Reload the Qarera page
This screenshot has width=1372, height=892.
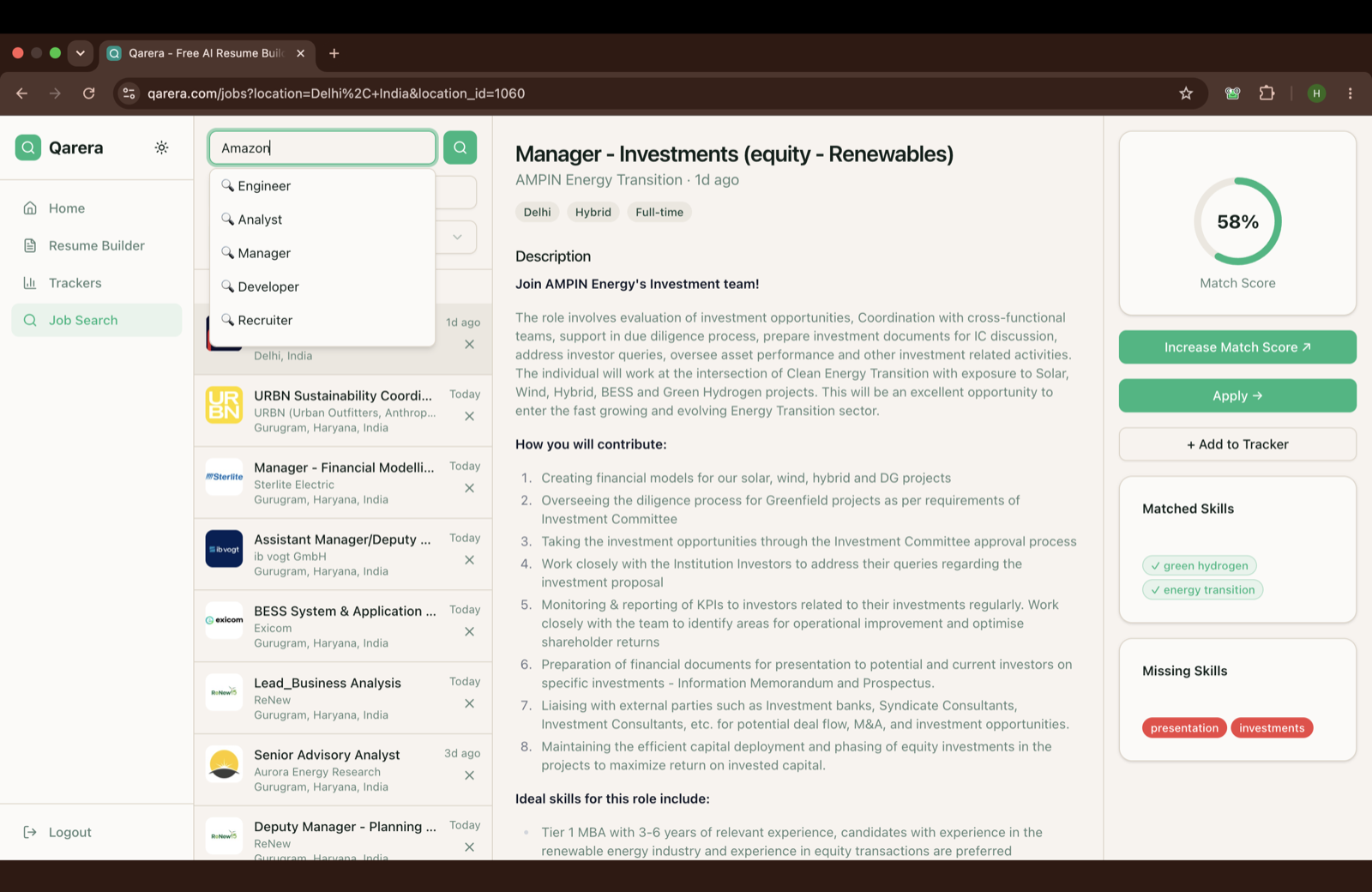pos(89,93)
